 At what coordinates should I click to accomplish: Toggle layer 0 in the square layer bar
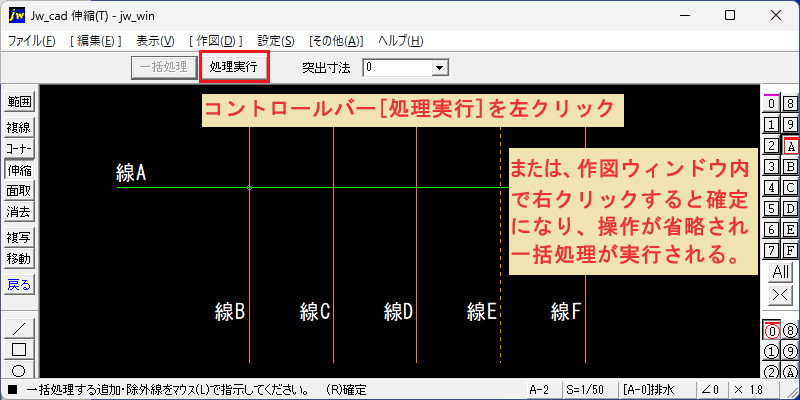pos(772,104)
